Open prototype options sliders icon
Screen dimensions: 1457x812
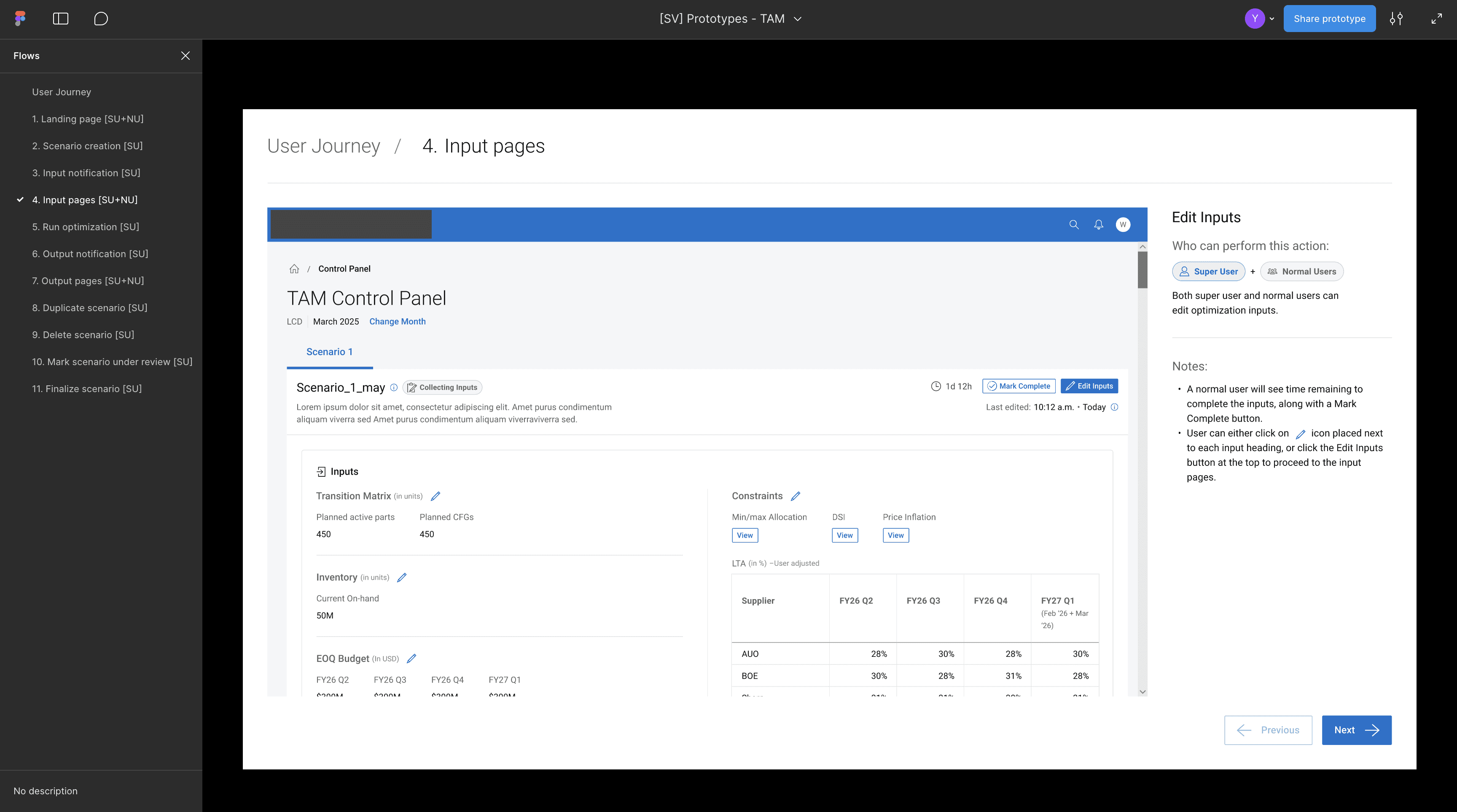(x=1396, y=19)
